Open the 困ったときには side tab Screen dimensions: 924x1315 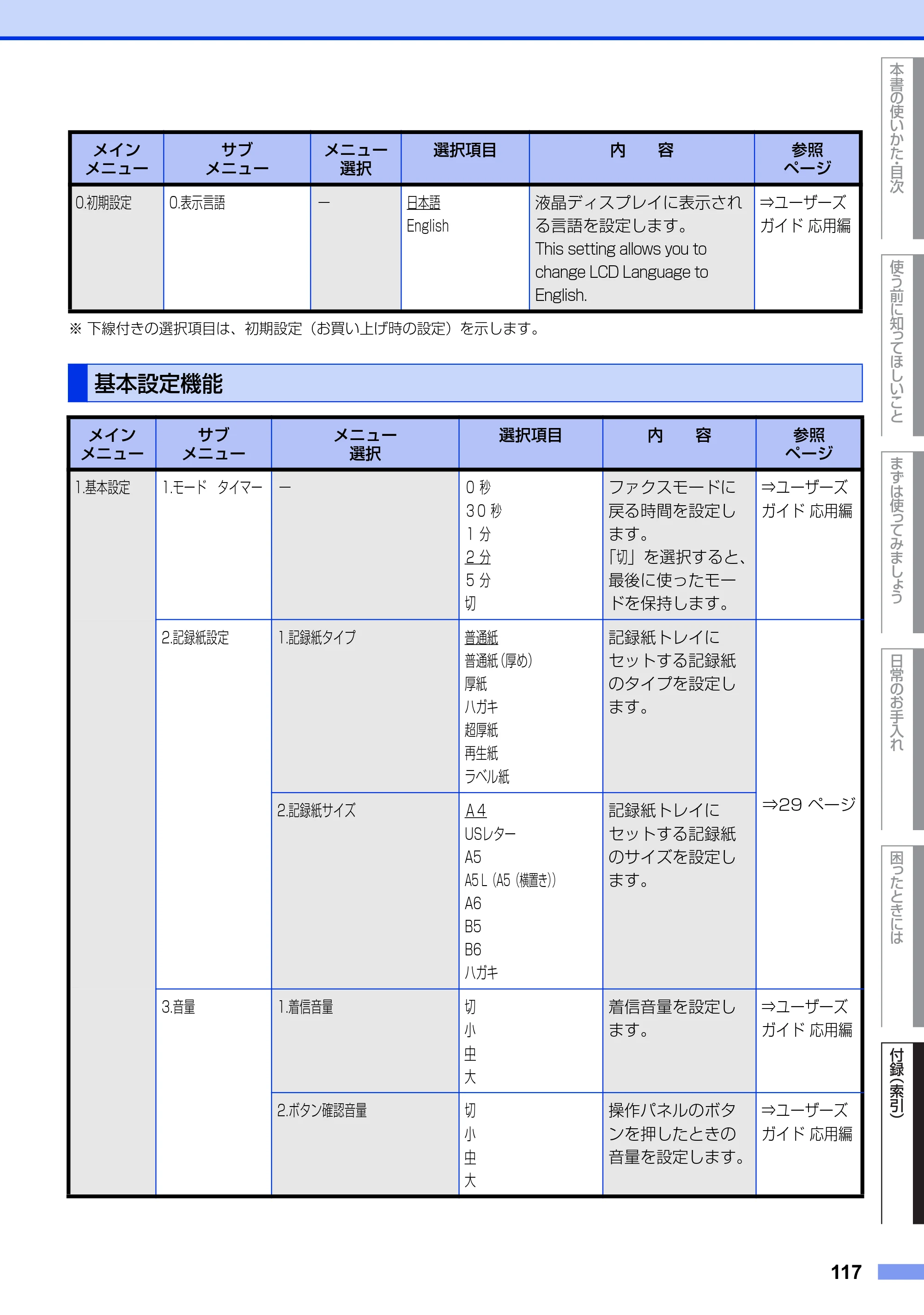pyautogui.click(x=902, y=936)
